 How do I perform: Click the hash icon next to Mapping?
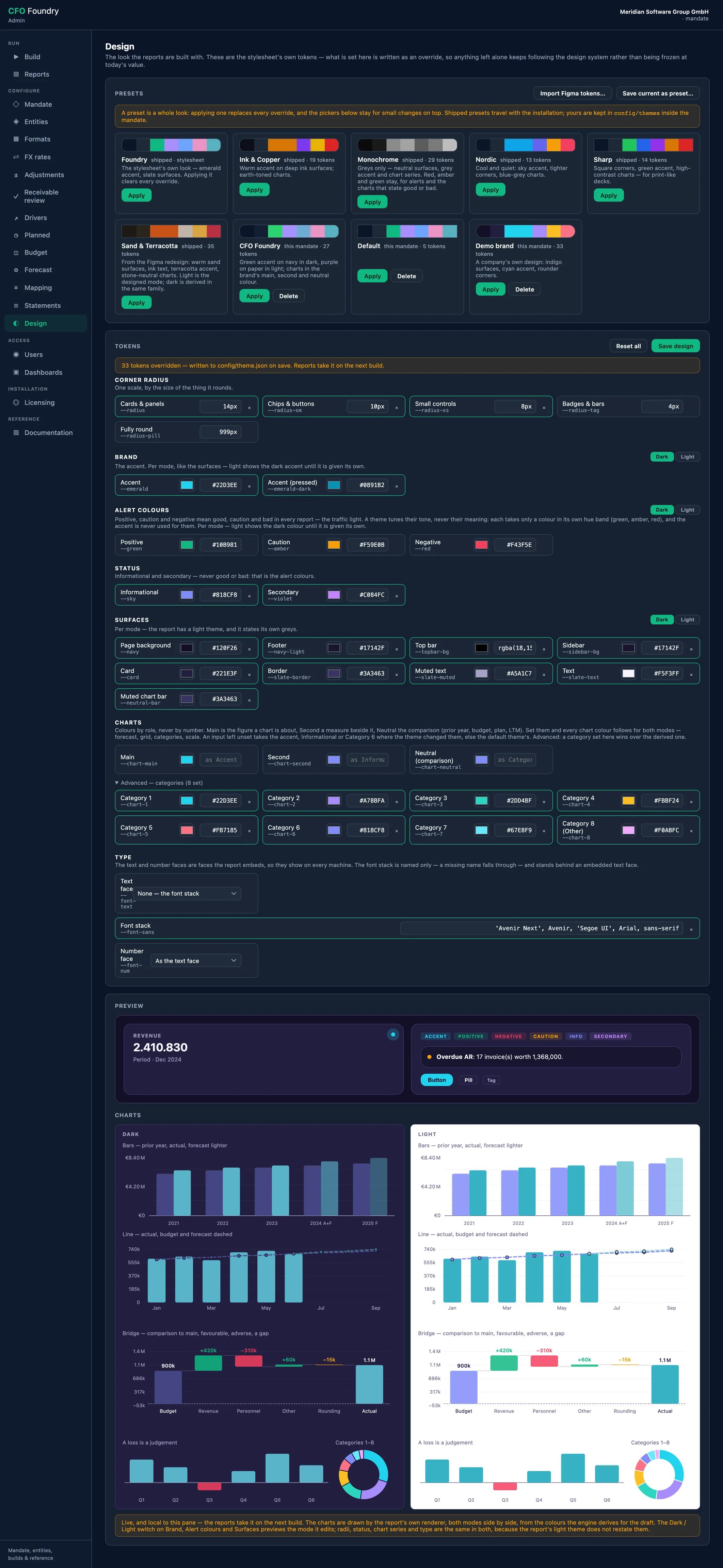tap(16, 288)
